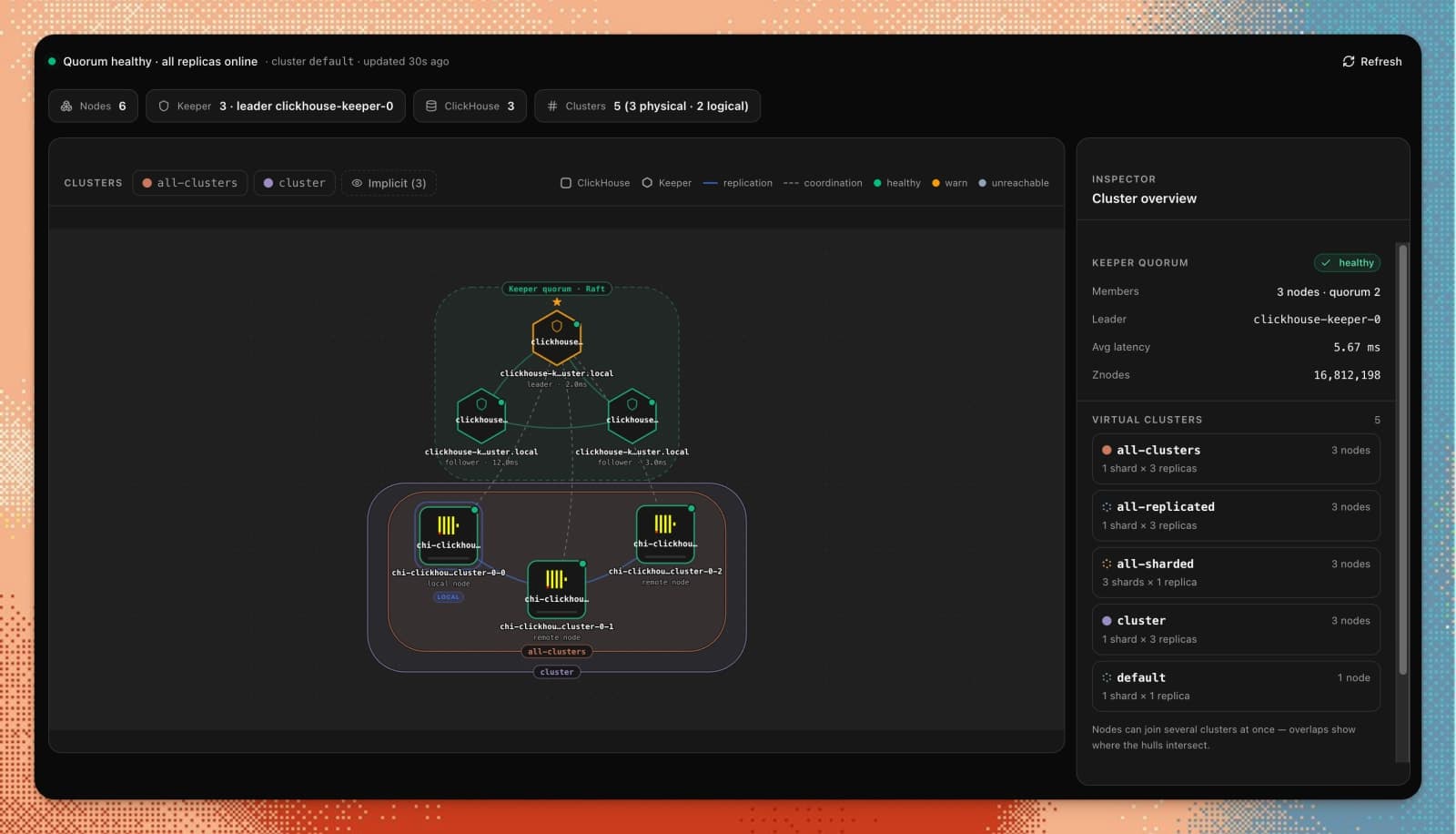Screen dimensions: 1456x834
Task: Open the cluster virtual cluster card
Action: (x=1236, y=629)
